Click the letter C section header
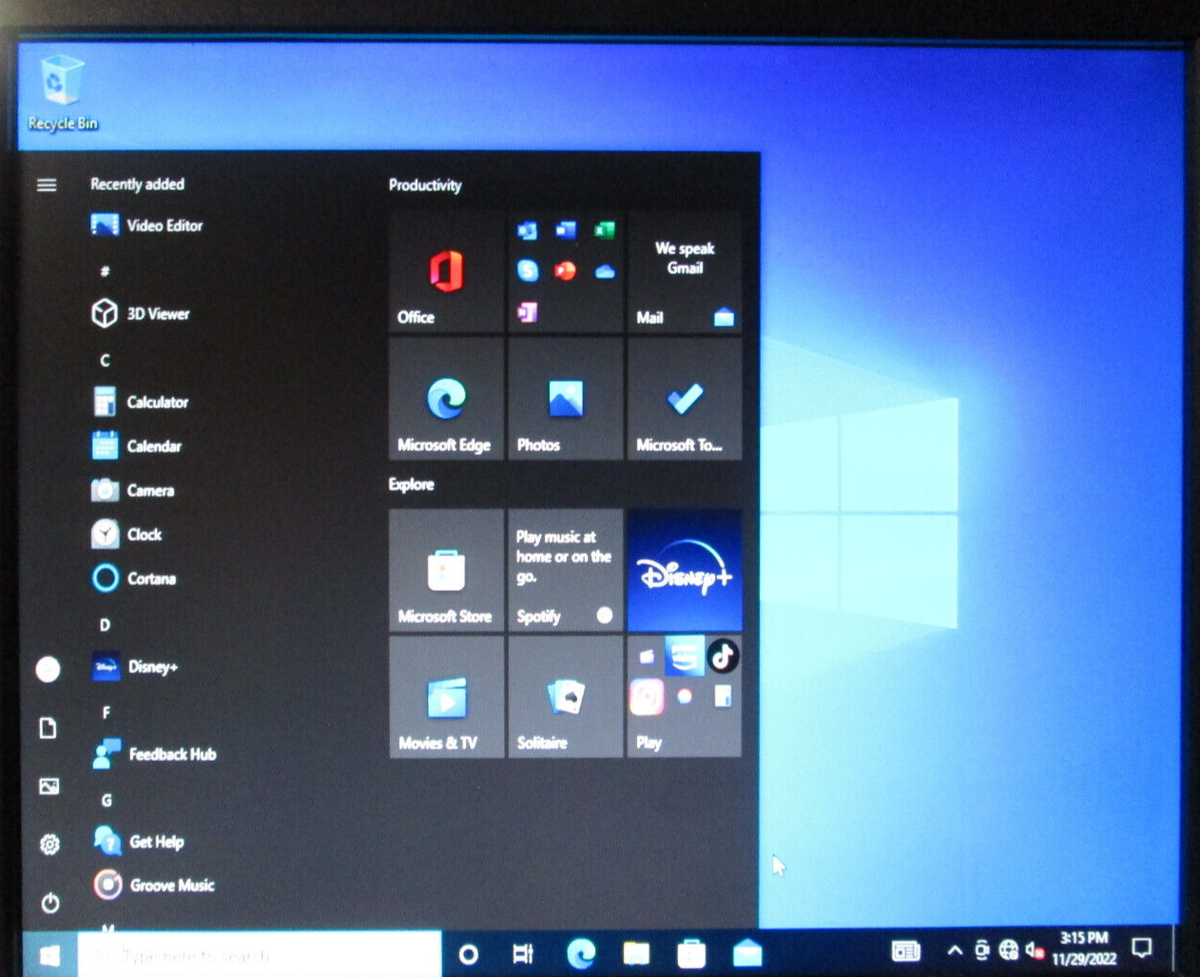The height and width of the screenshot is (977, 1200). [x=105, y=359]
